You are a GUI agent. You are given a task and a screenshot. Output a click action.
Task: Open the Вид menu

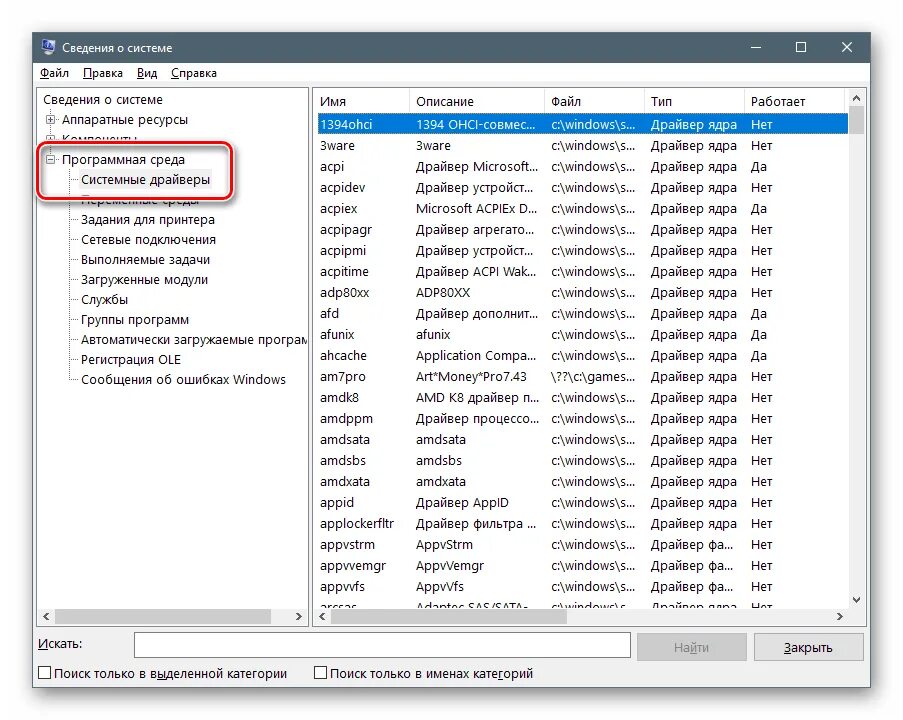click(147, 73)
